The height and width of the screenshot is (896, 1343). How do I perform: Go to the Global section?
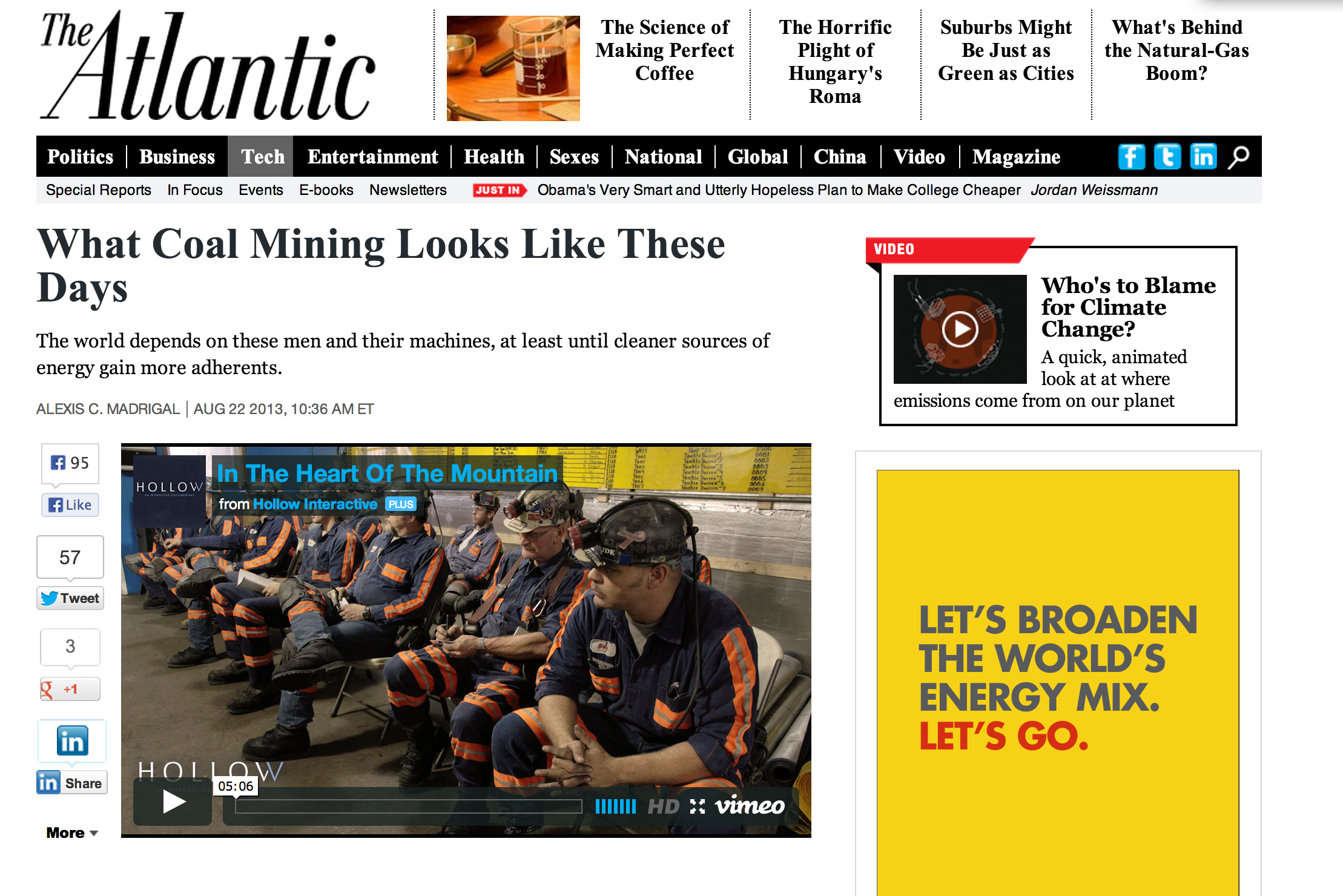click(758, 157)
